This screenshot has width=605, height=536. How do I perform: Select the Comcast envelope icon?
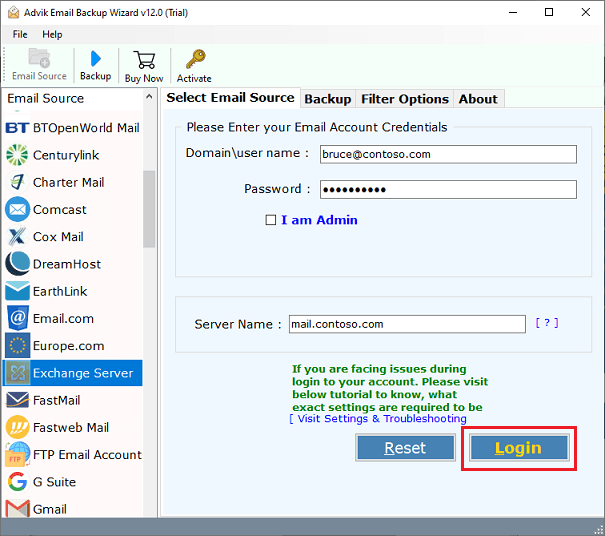pyautogui.click(x=17, y=210)
